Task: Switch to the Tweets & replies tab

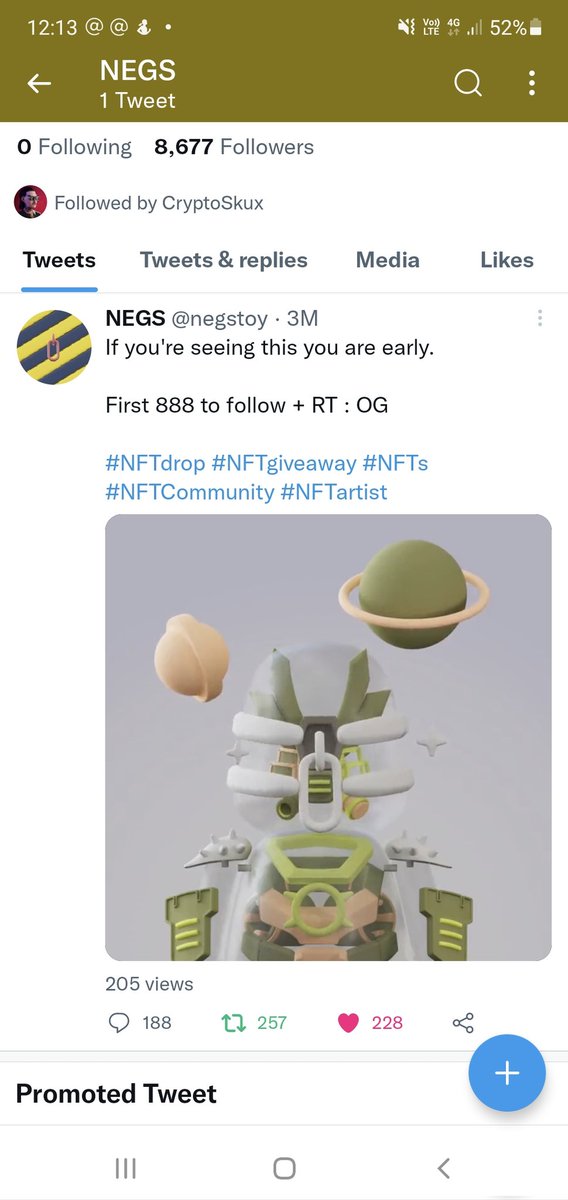Action: [x=224, y=260]
